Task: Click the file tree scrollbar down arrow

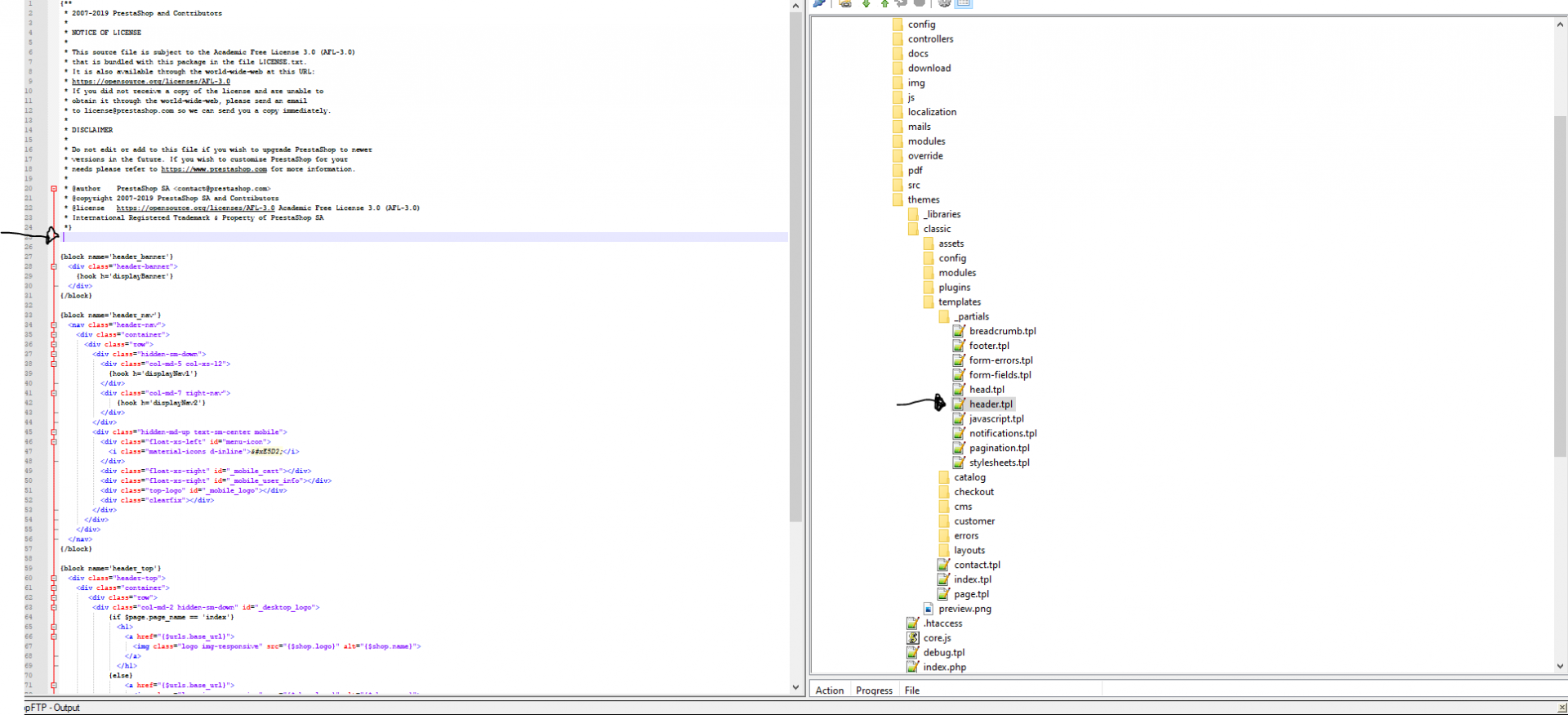Action: 1561,667
